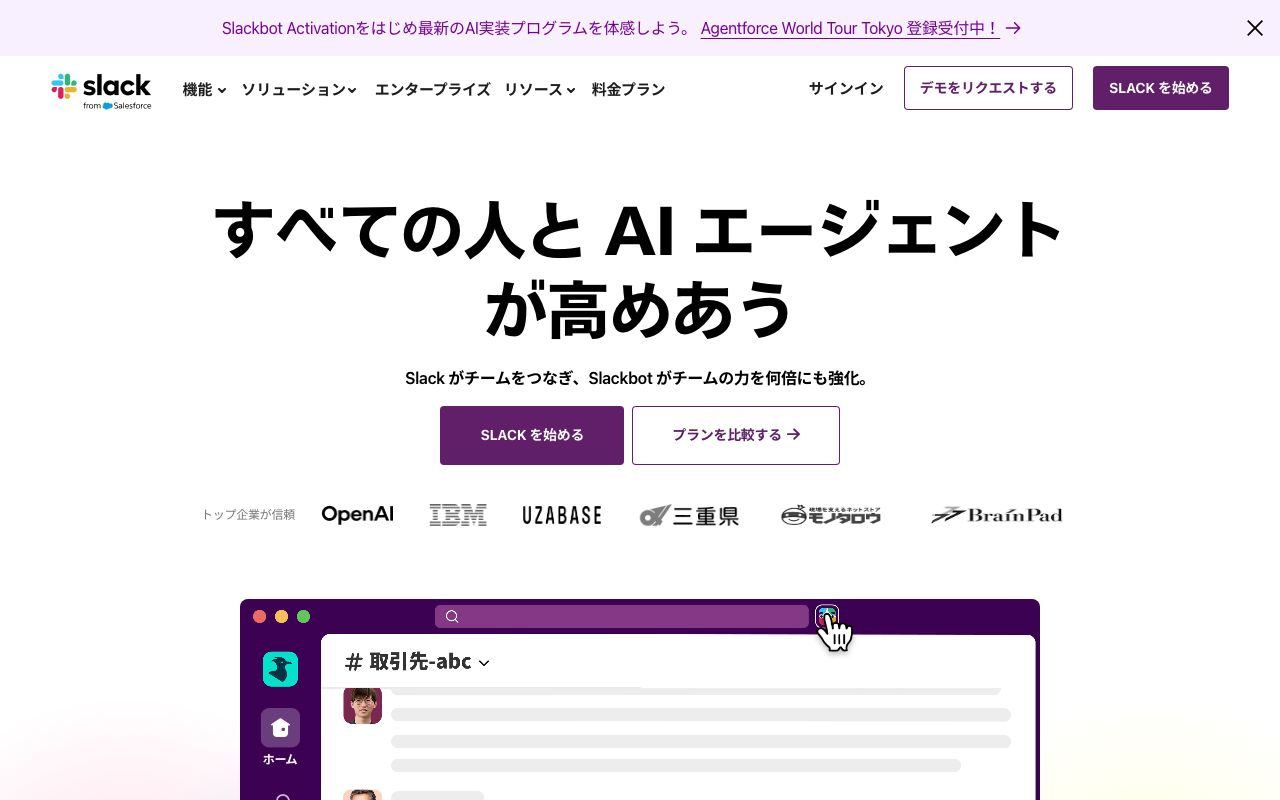Expand the # 取引先-abc channel chevron
Image resolution: width=1280 pixels, height=800 pixels.
click(484, 663)
